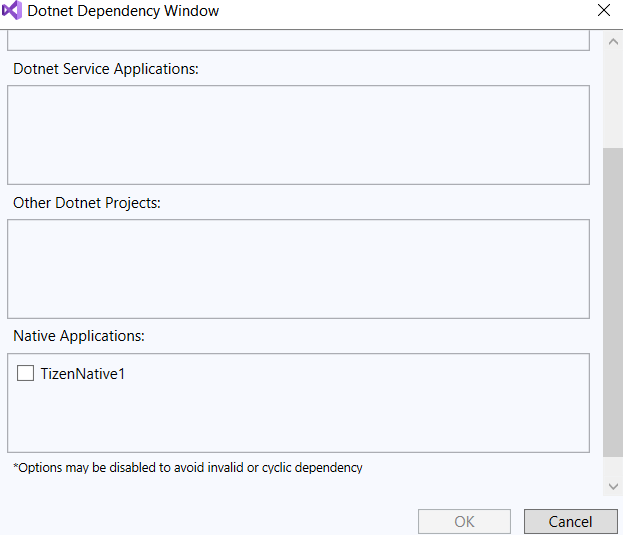623x535 pixels.
Task: Click inside the Other Dotnet Projects list box
Action: [x=298, y=268]
